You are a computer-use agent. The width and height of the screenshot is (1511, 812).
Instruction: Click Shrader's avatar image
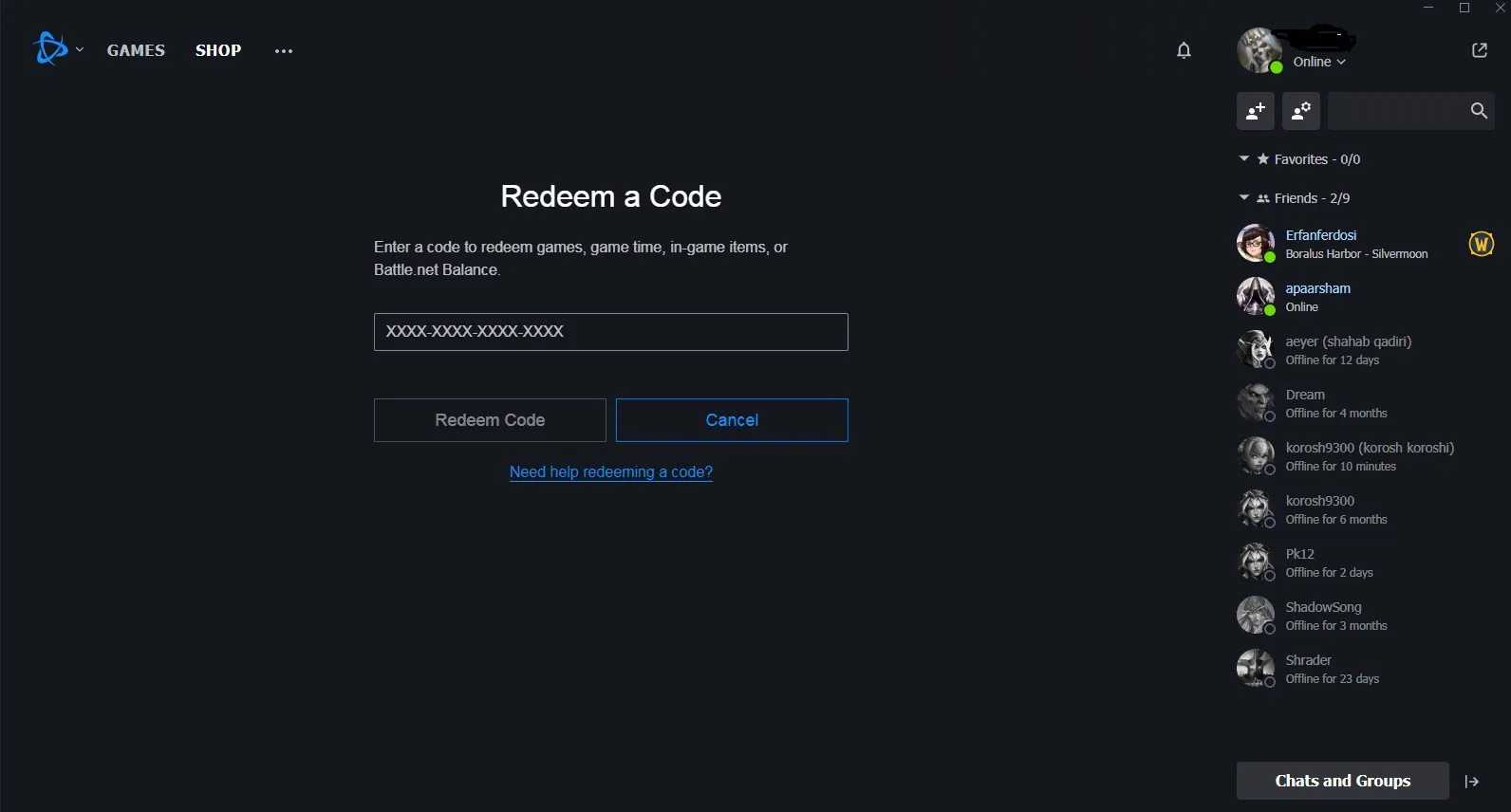(x=1256, y=668)
